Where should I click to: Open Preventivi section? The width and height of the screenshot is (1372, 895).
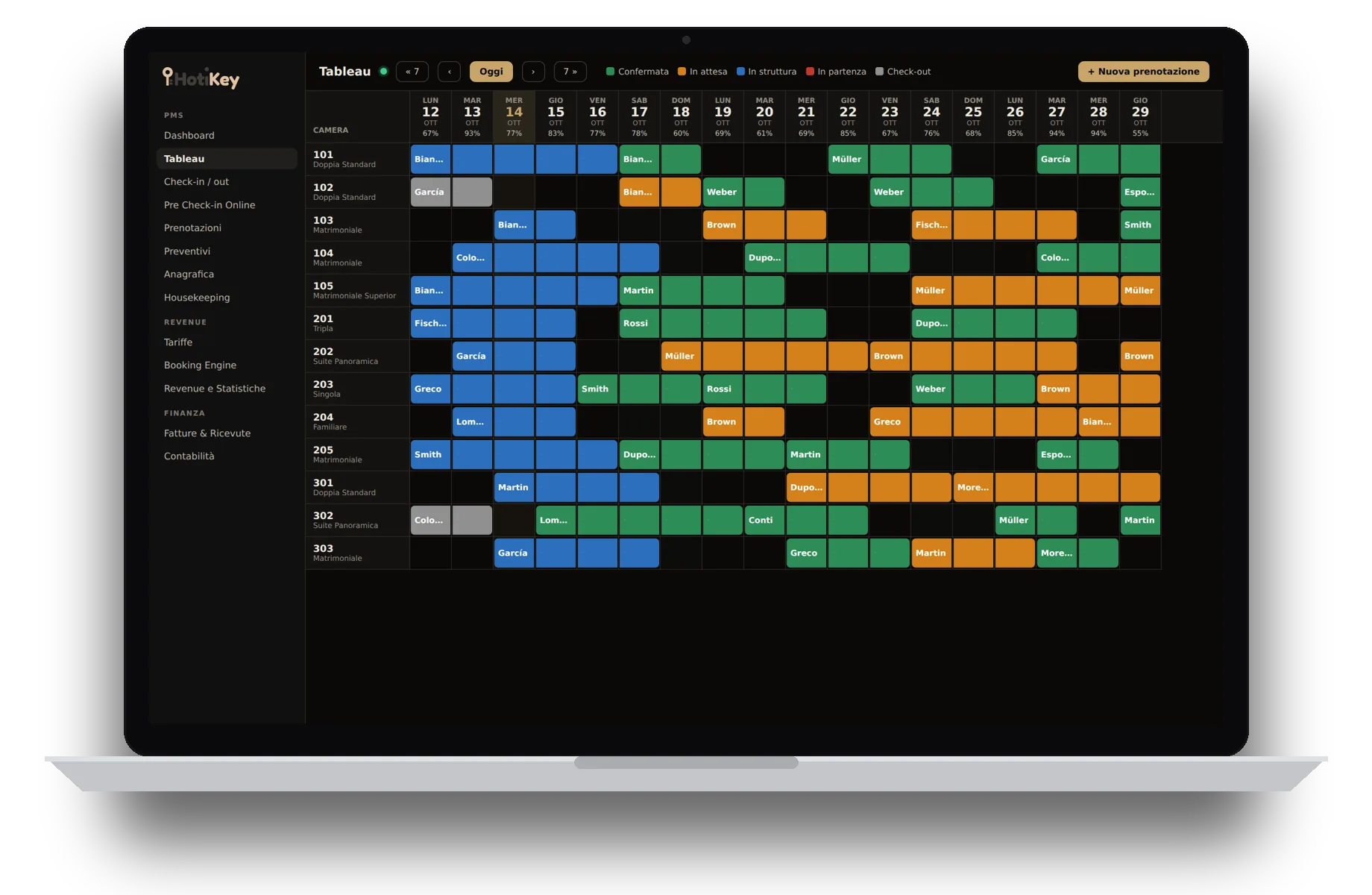pos(227,251)
